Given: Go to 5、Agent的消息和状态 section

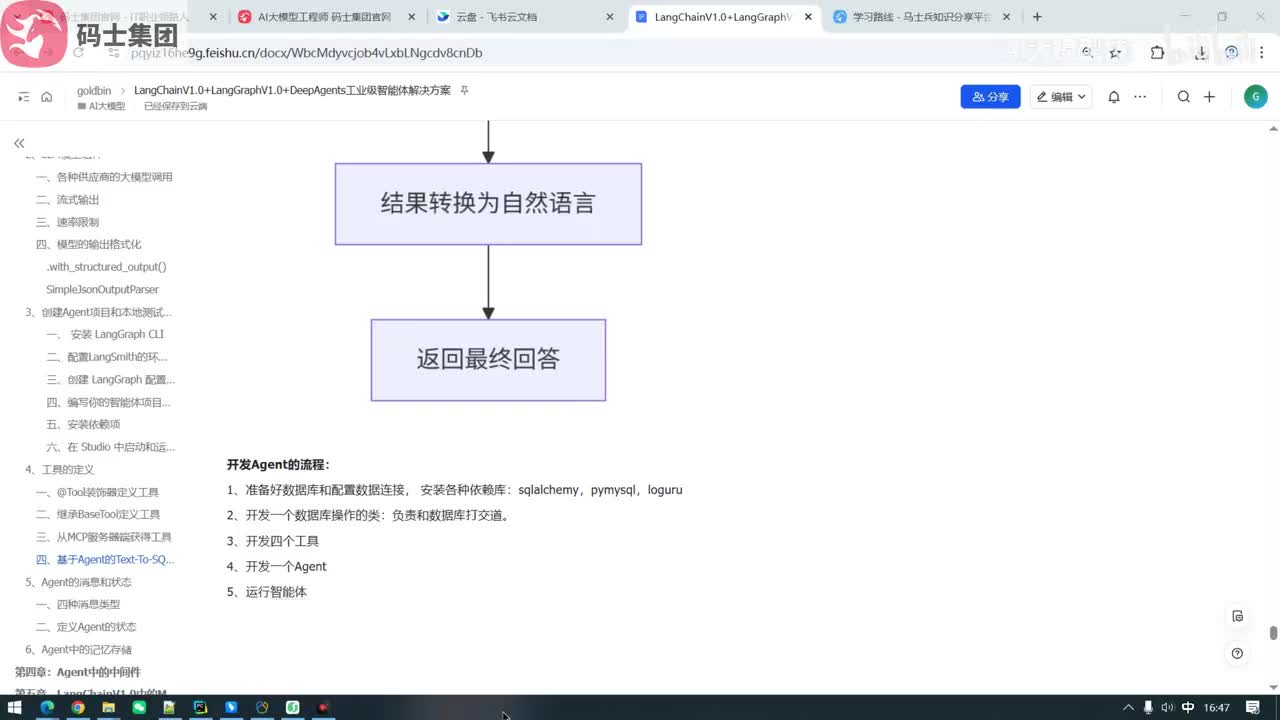Looking at the screenshot, I should tap(78, 582).
